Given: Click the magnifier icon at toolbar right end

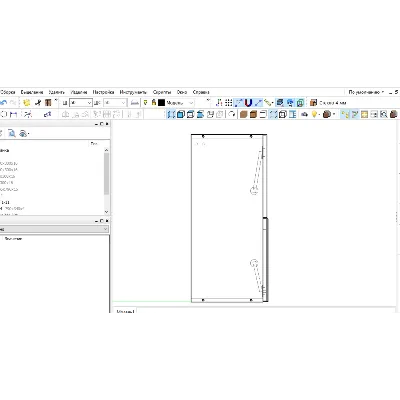Looking at the screenshot, I should click(384, 114).
